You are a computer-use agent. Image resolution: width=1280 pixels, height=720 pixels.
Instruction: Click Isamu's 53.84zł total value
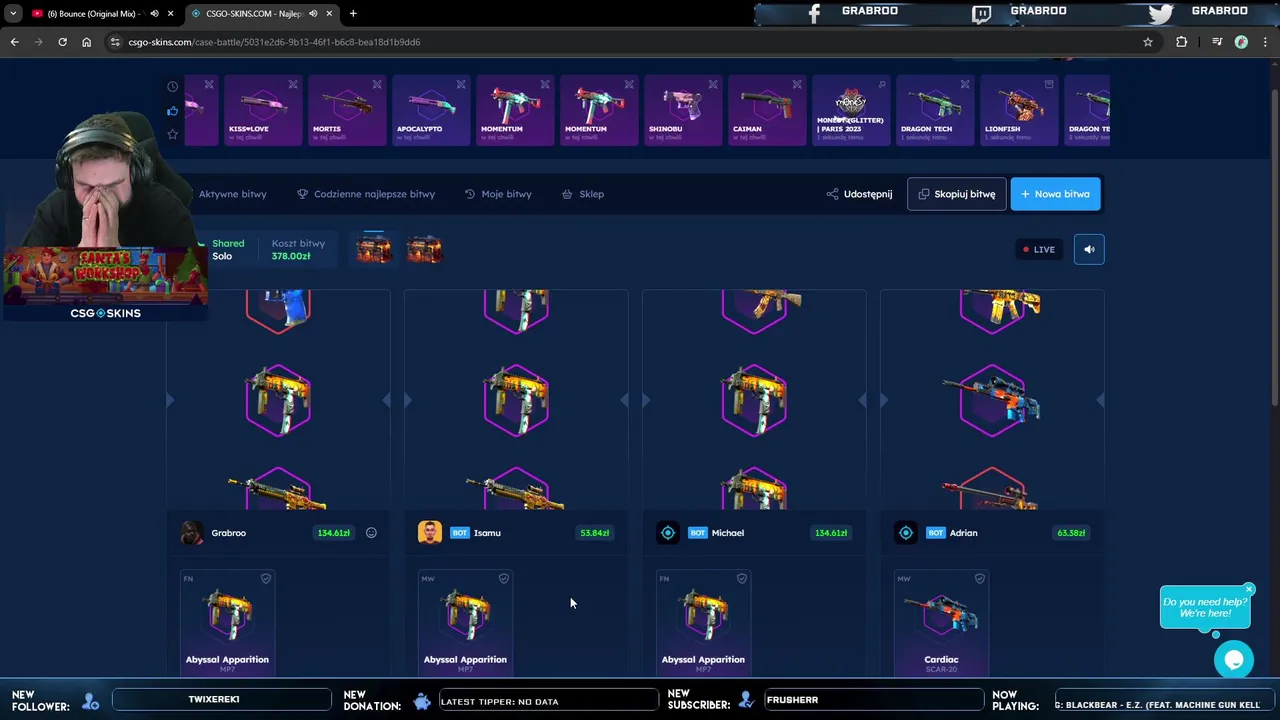tap(594, 533)
